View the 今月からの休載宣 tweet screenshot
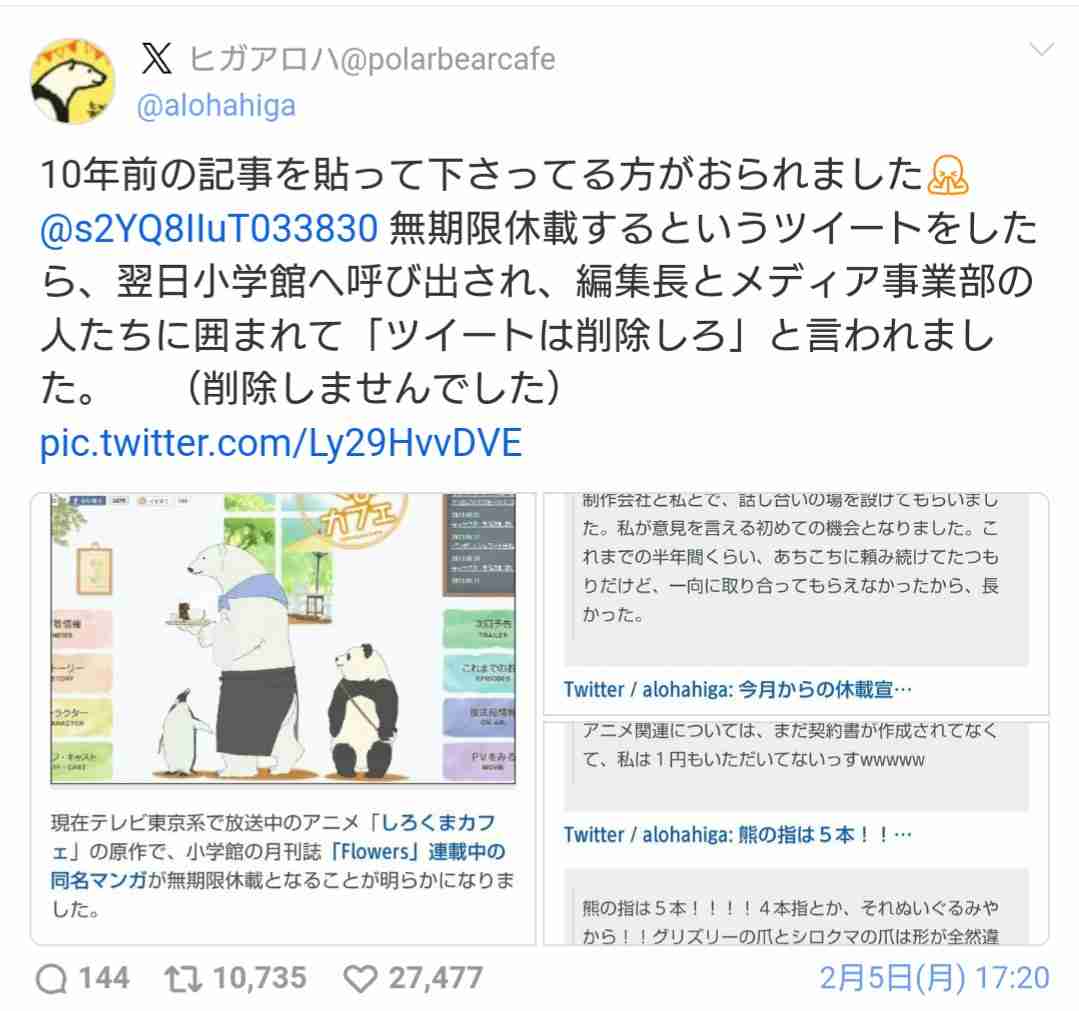 [x=795, y=604]
